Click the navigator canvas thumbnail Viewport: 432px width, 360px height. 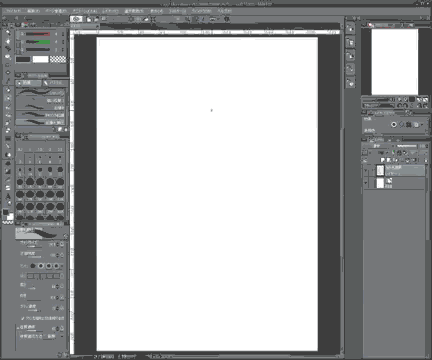click(395, 62)
